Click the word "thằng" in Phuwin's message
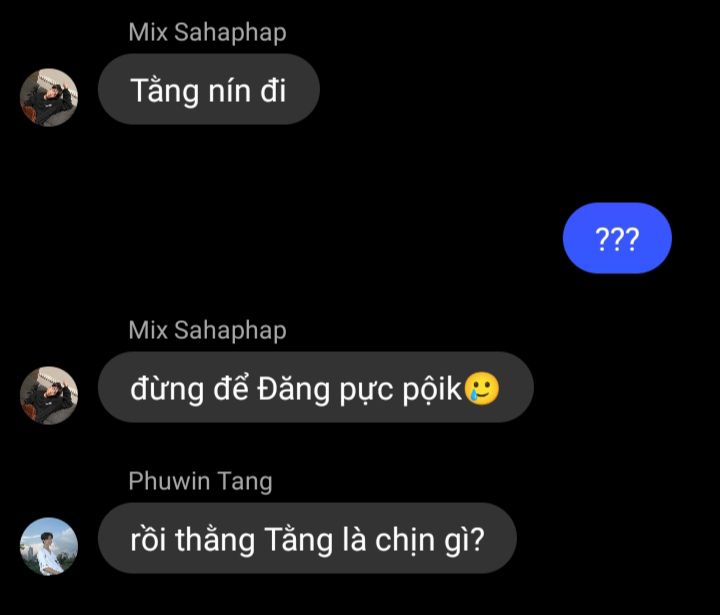Image resolution: width=720 pixels, height=615 pixels. (215, 540)
